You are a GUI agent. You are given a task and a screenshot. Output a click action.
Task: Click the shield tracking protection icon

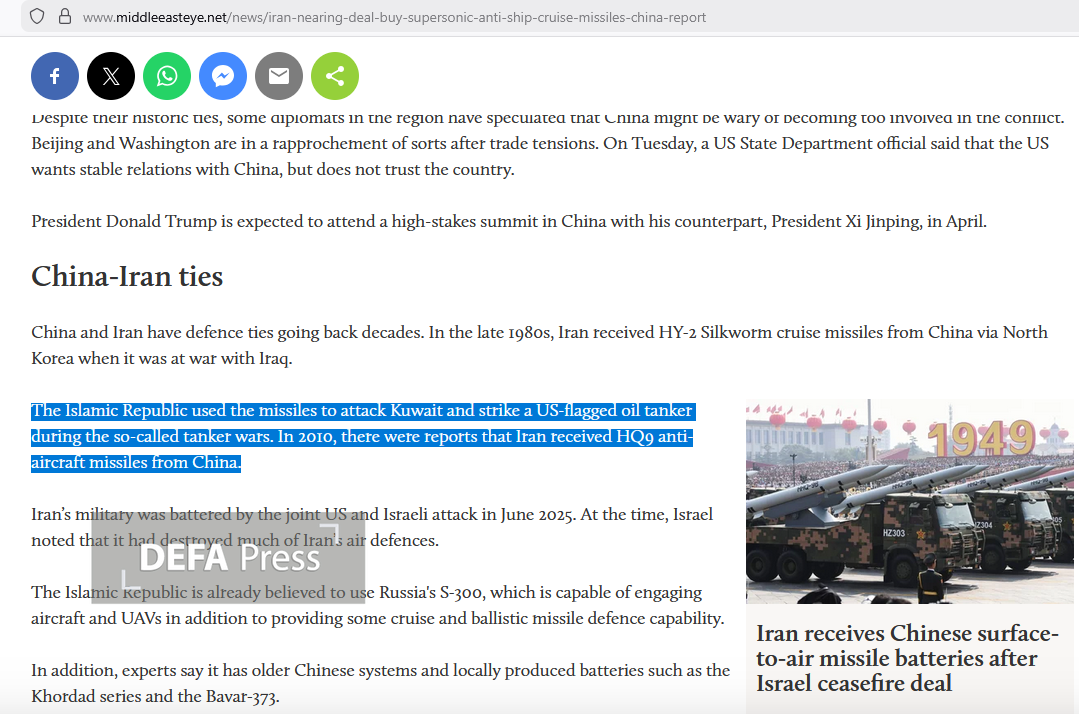tap(37, 17)
